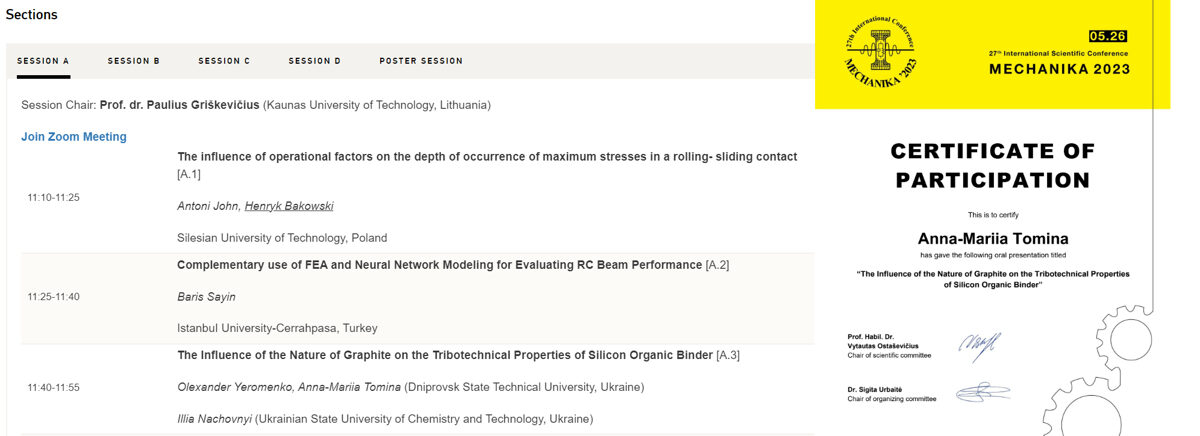Open the rolling-sliding contact paper title A.1
The width and height of the screenshot is (1200, 436).
pos(487,157)
